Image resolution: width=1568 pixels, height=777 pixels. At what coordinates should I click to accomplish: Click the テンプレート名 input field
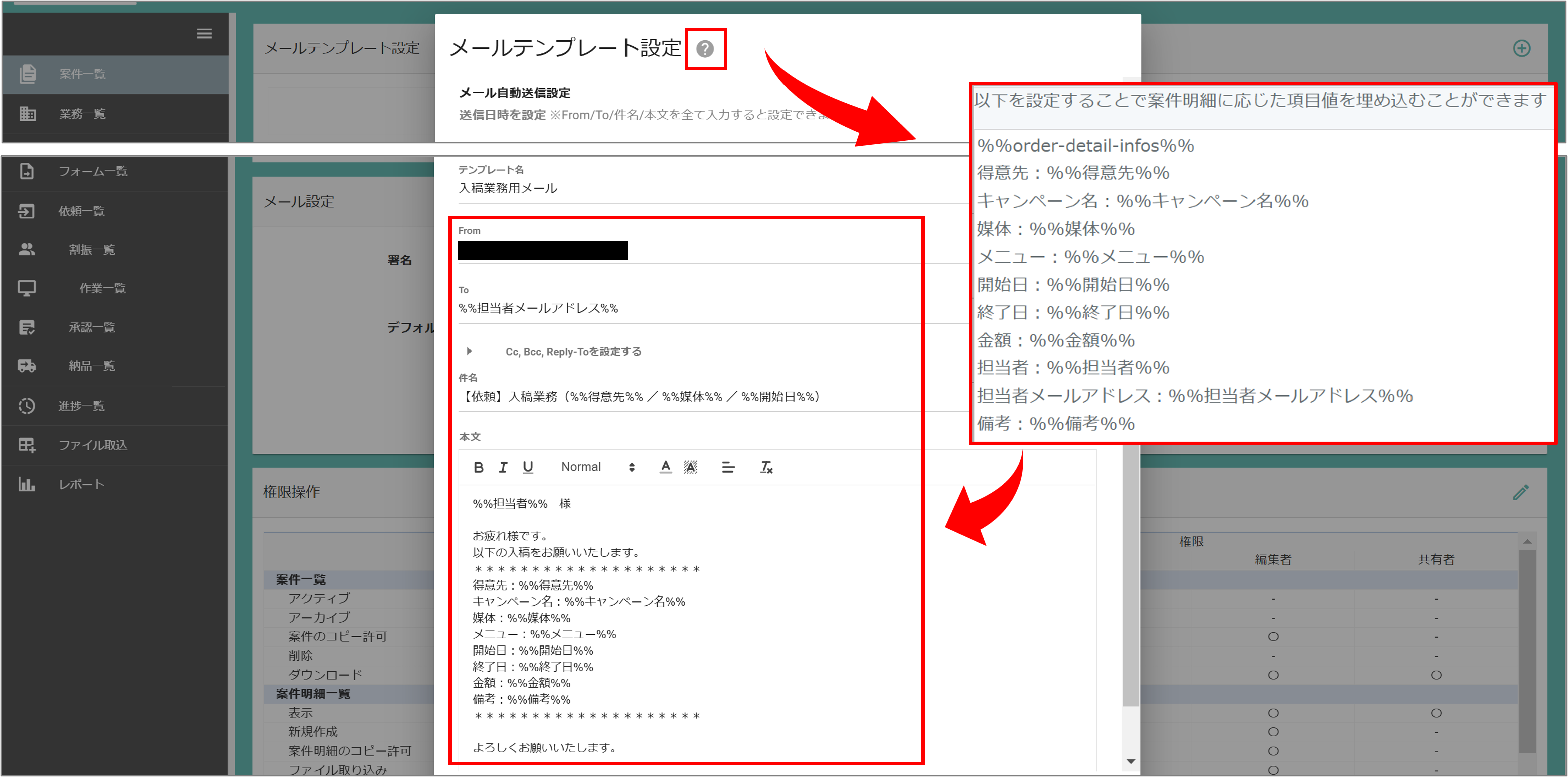click(712, 188)
